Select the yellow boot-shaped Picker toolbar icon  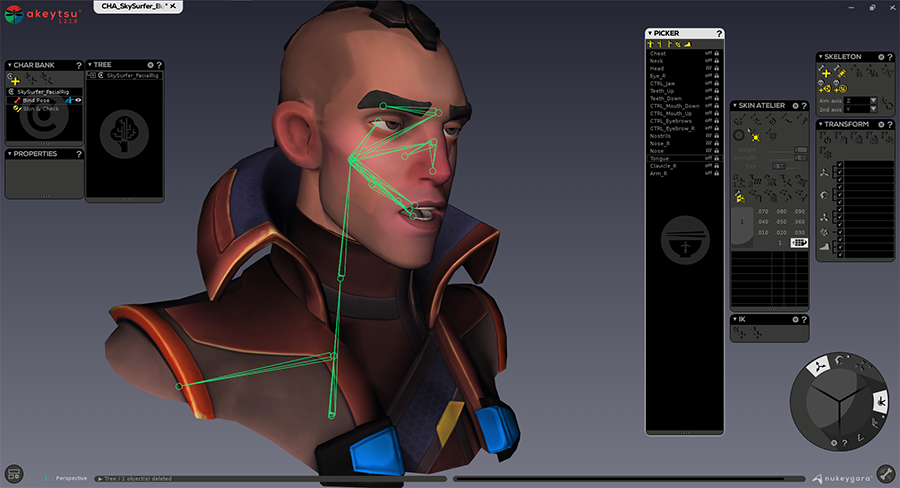coord(688,44)
